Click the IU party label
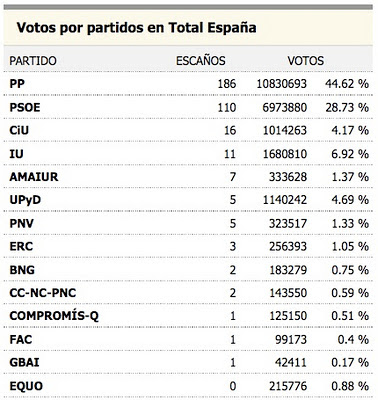Image resolution: width=378 pixels, height=400 pixels. (16, 154)
